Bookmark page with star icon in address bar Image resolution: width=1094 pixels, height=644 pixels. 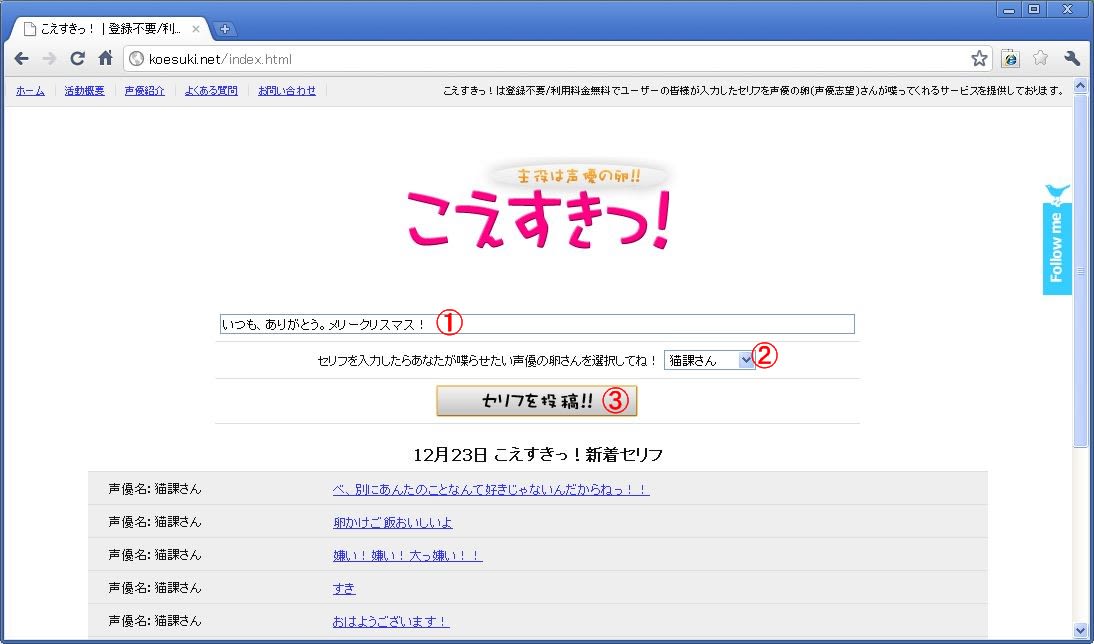pos(979,59)
